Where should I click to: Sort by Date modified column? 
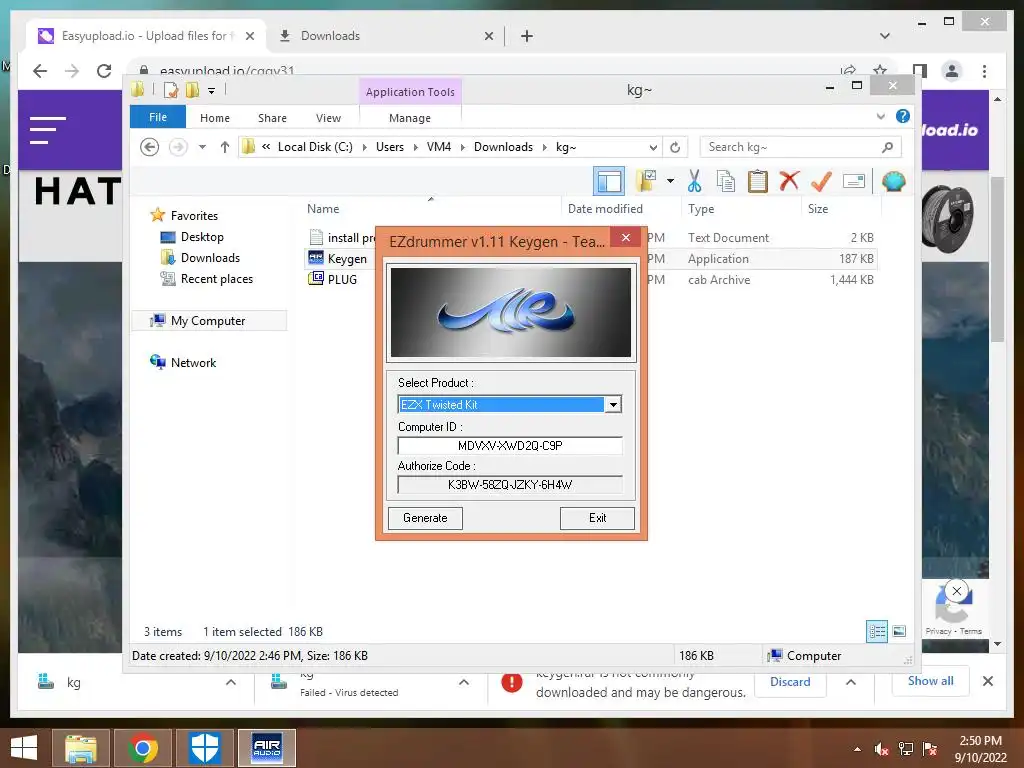coord(605,209)
